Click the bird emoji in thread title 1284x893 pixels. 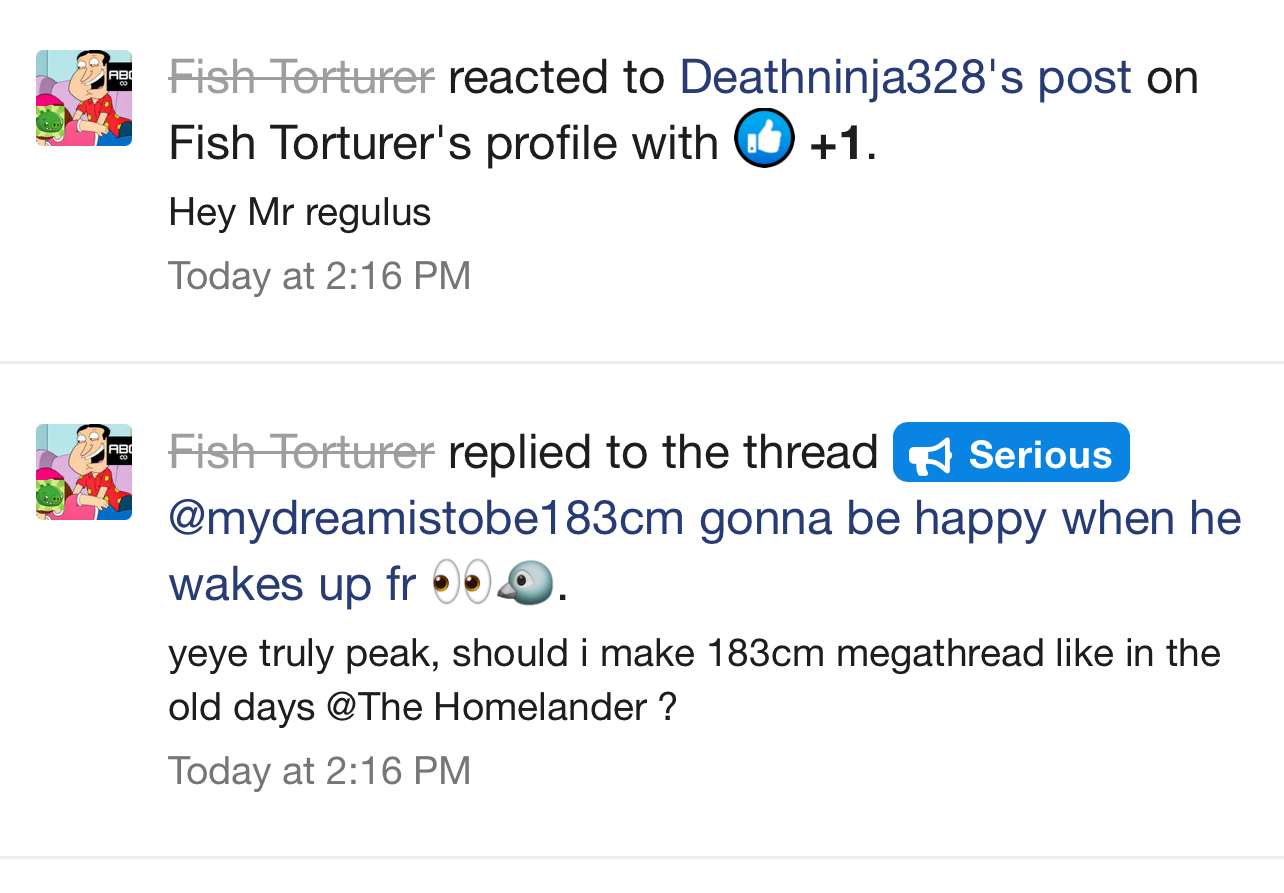click(x=526, y=582)
